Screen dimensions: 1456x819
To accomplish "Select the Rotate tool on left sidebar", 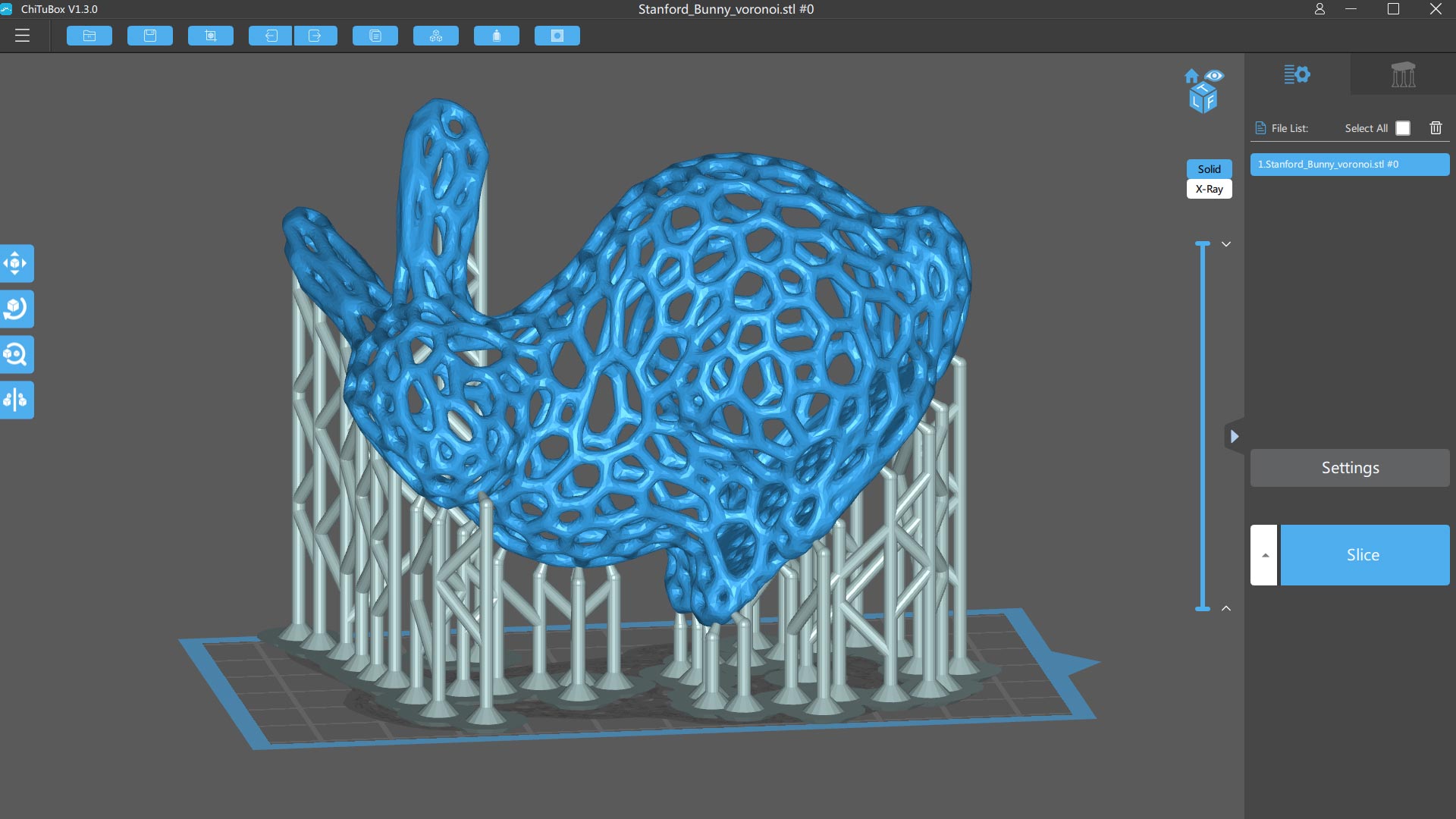I will point(16,309).
